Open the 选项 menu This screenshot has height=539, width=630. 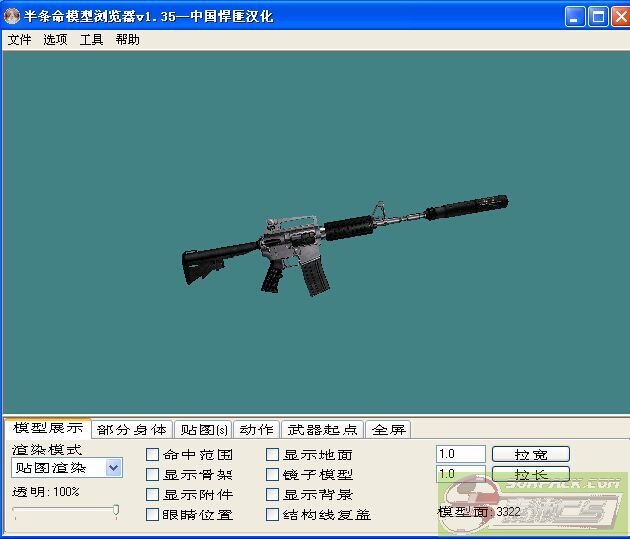pyautogui.click(x=55, y=40)
